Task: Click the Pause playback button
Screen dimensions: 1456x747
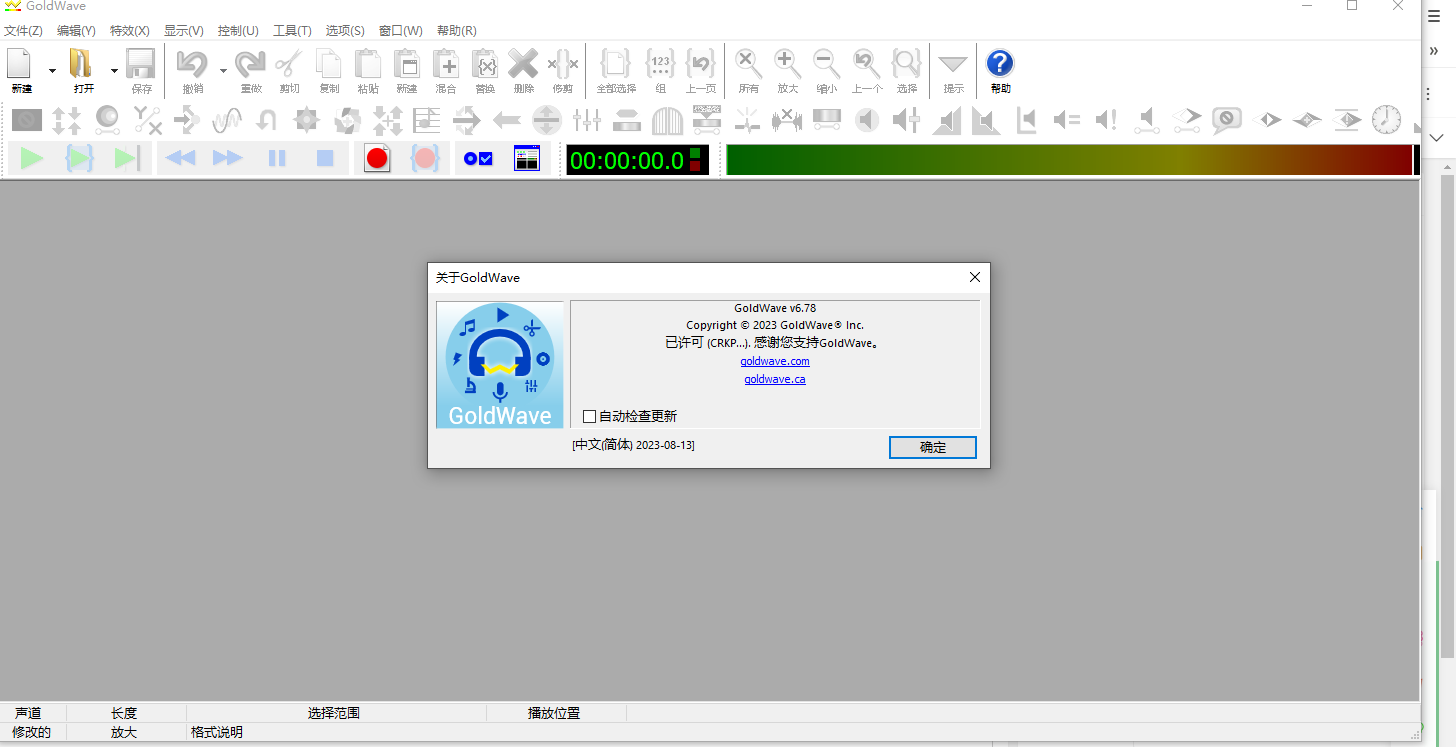Action: 277,158
